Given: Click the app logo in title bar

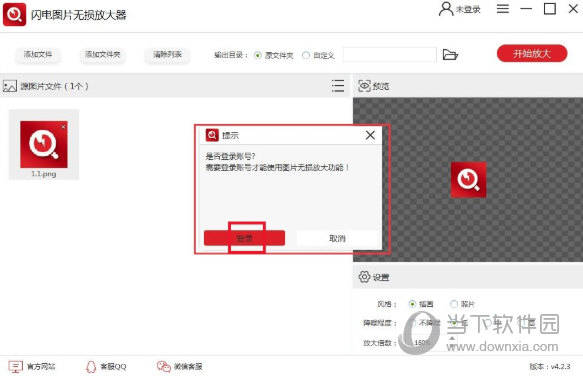Looking at the screenshot, I should tap(14, 15).
